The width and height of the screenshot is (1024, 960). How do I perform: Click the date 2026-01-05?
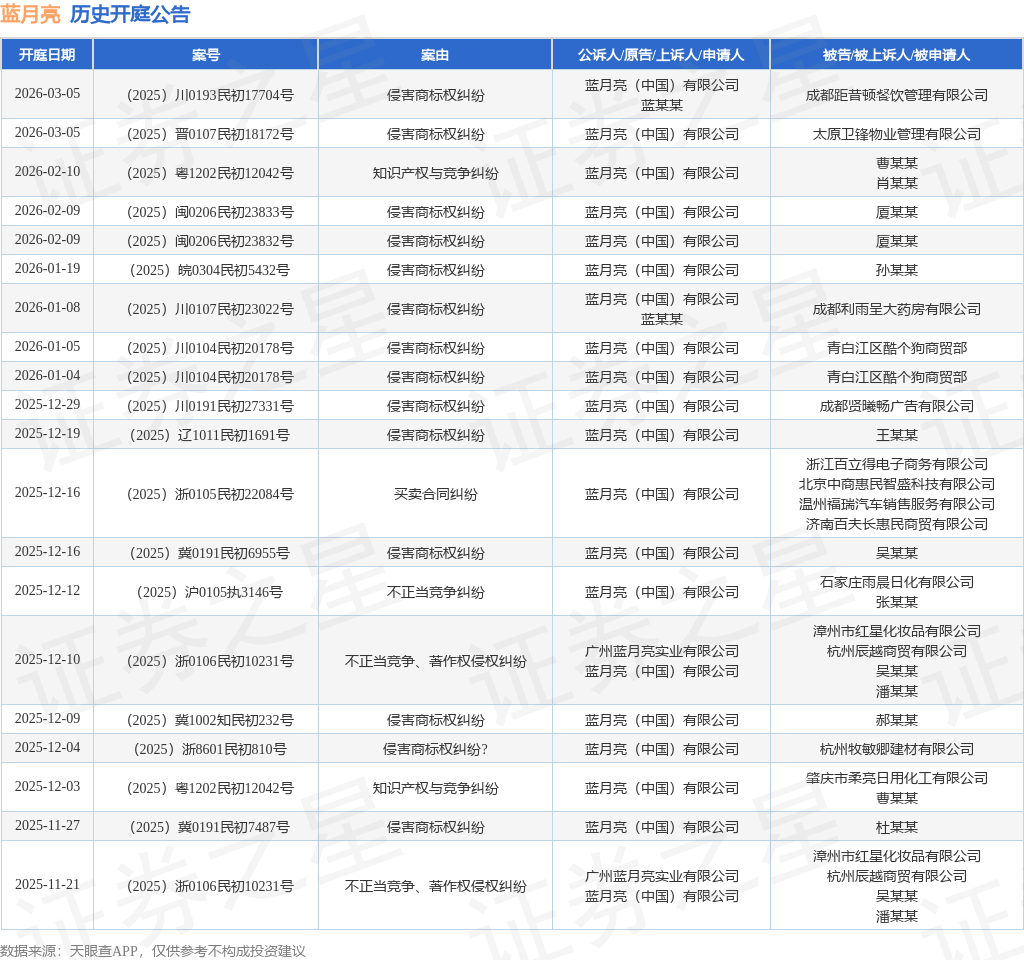pos(47,346)
